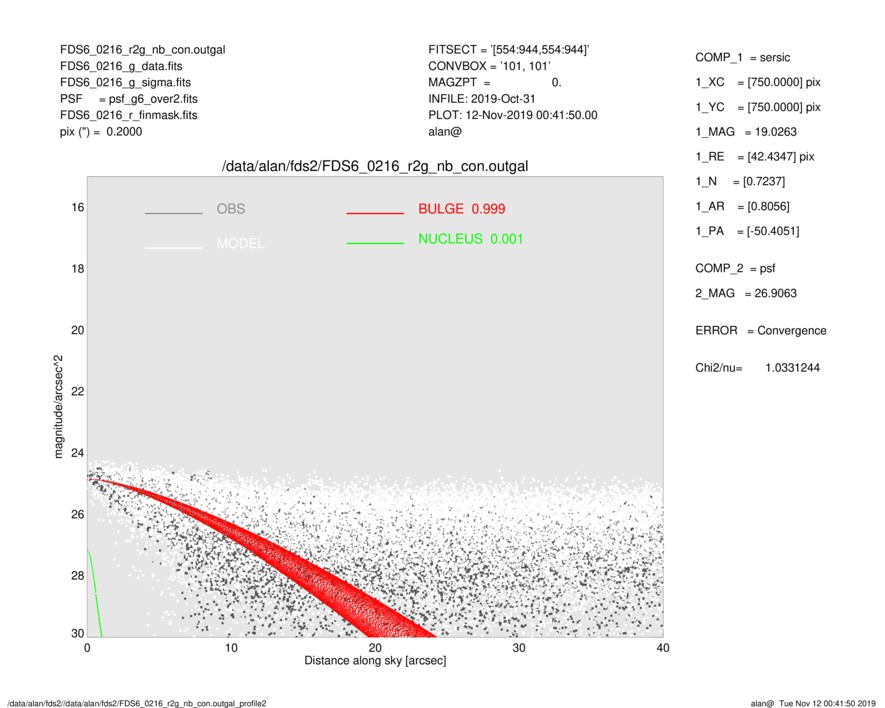Click the 1_PA = [-50.4051] value
The height and width of the screenshot is (708, 885).
(747, 231)
